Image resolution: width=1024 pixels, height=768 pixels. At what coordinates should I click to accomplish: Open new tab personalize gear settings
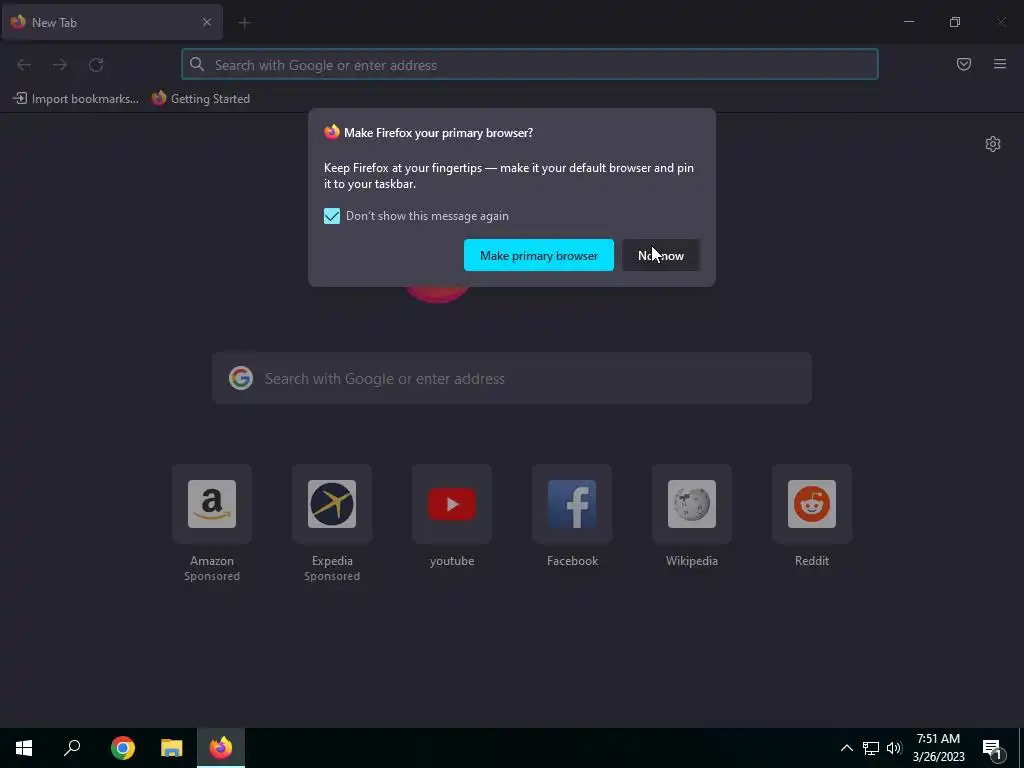993,144
